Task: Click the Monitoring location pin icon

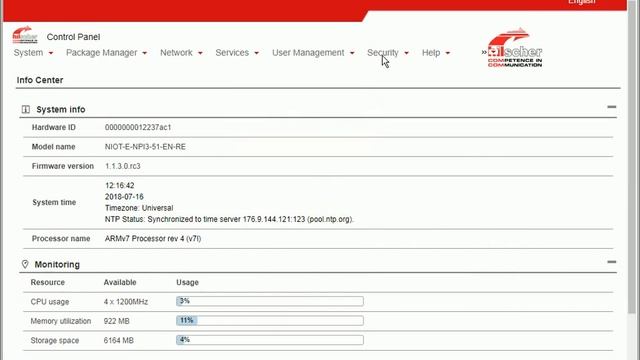Action: (25, 264)
